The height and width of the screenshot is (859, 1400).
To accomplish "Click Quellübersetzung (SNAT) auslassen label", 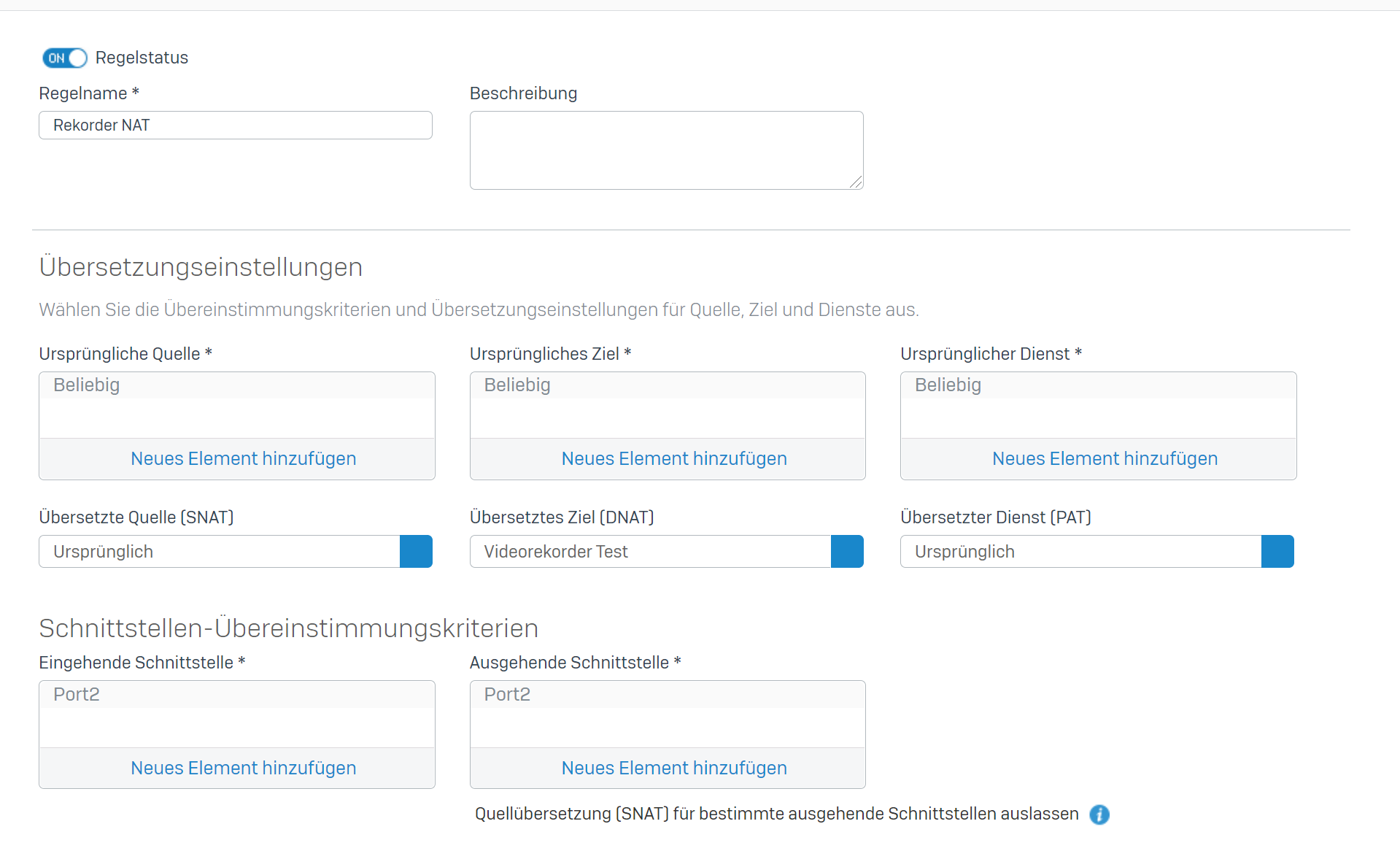I will tap(776, 814).
